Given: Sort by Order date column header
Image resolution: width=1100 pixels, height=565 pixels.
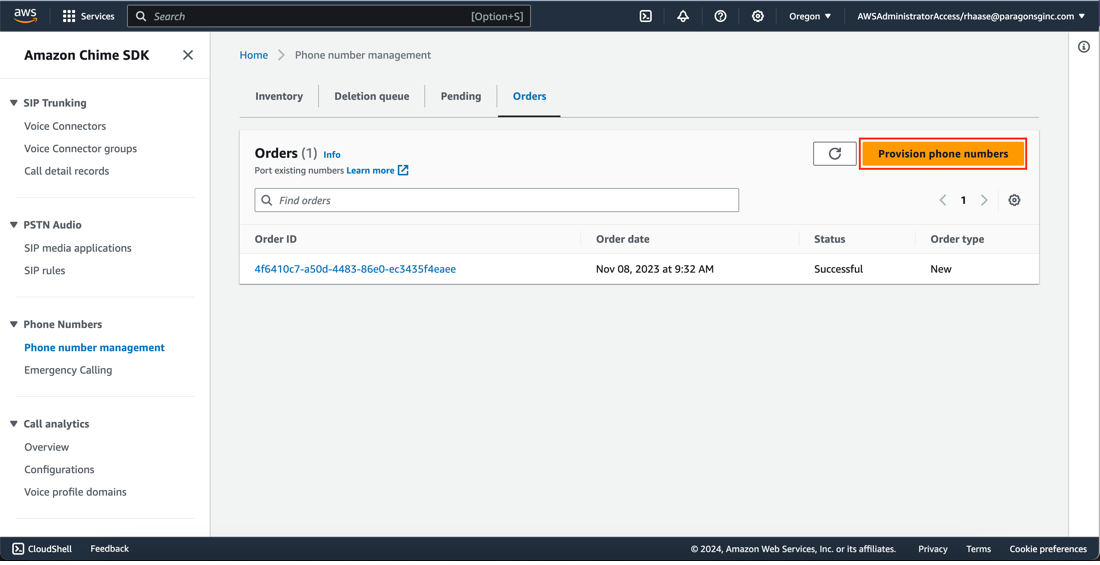Looking at the screenshot, I should coord(623,239).
